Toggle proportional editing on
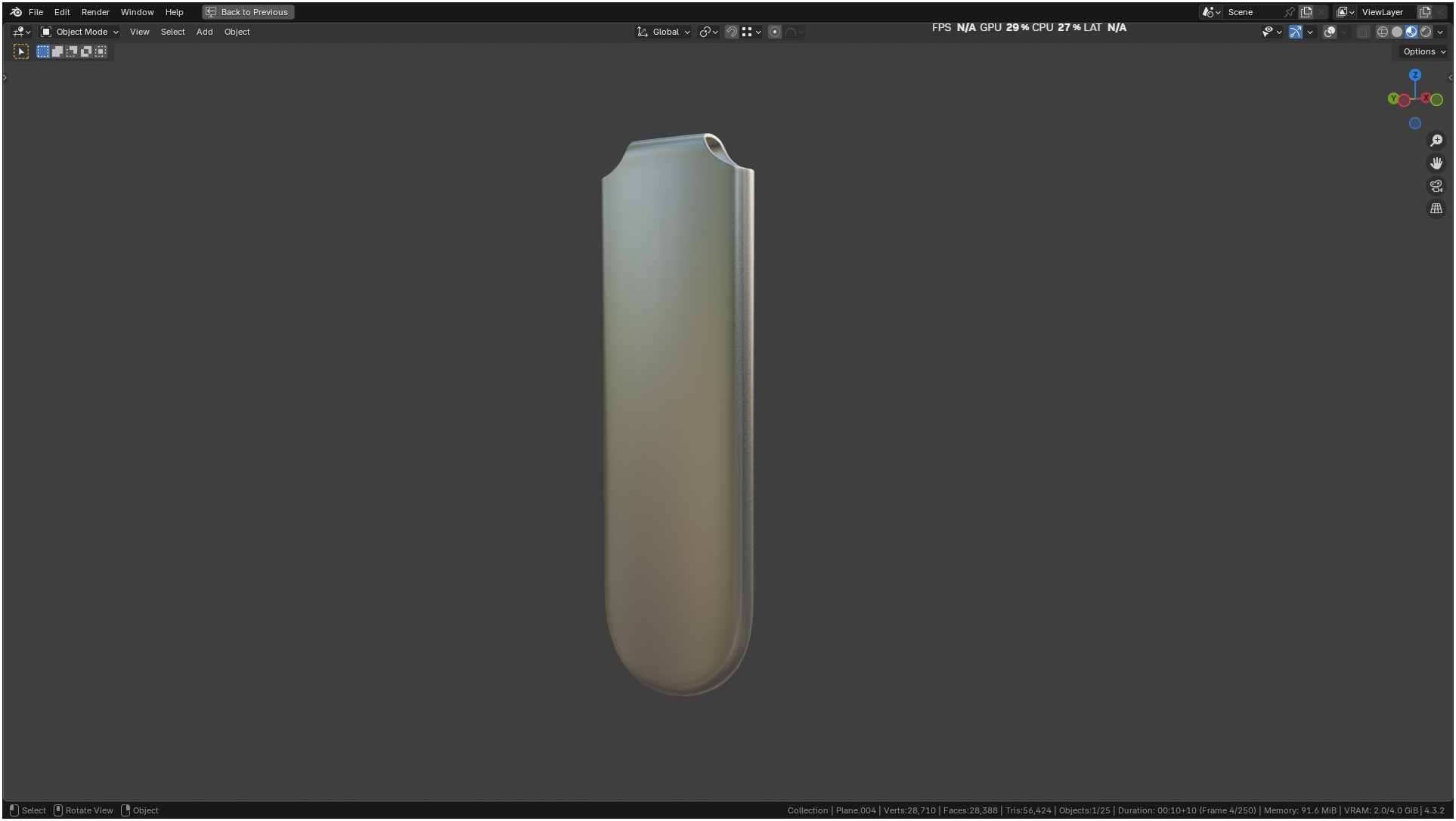 pos(775,32)
